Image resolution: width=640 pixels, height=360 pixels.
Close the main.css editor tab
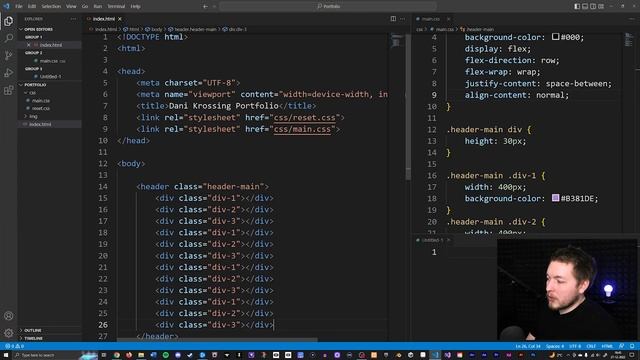tap(448, 19)
